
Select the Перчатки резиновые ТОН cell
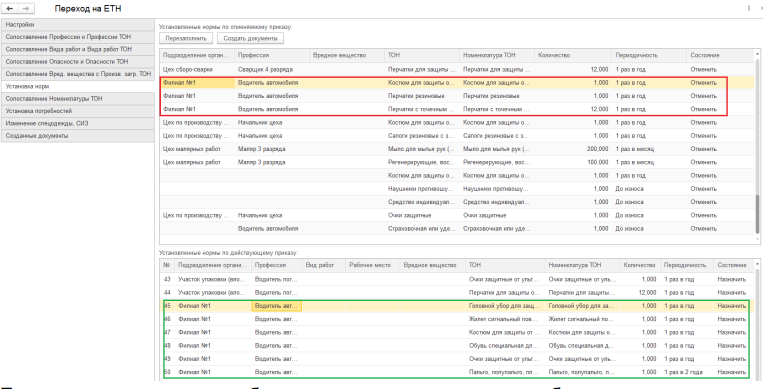422,96
